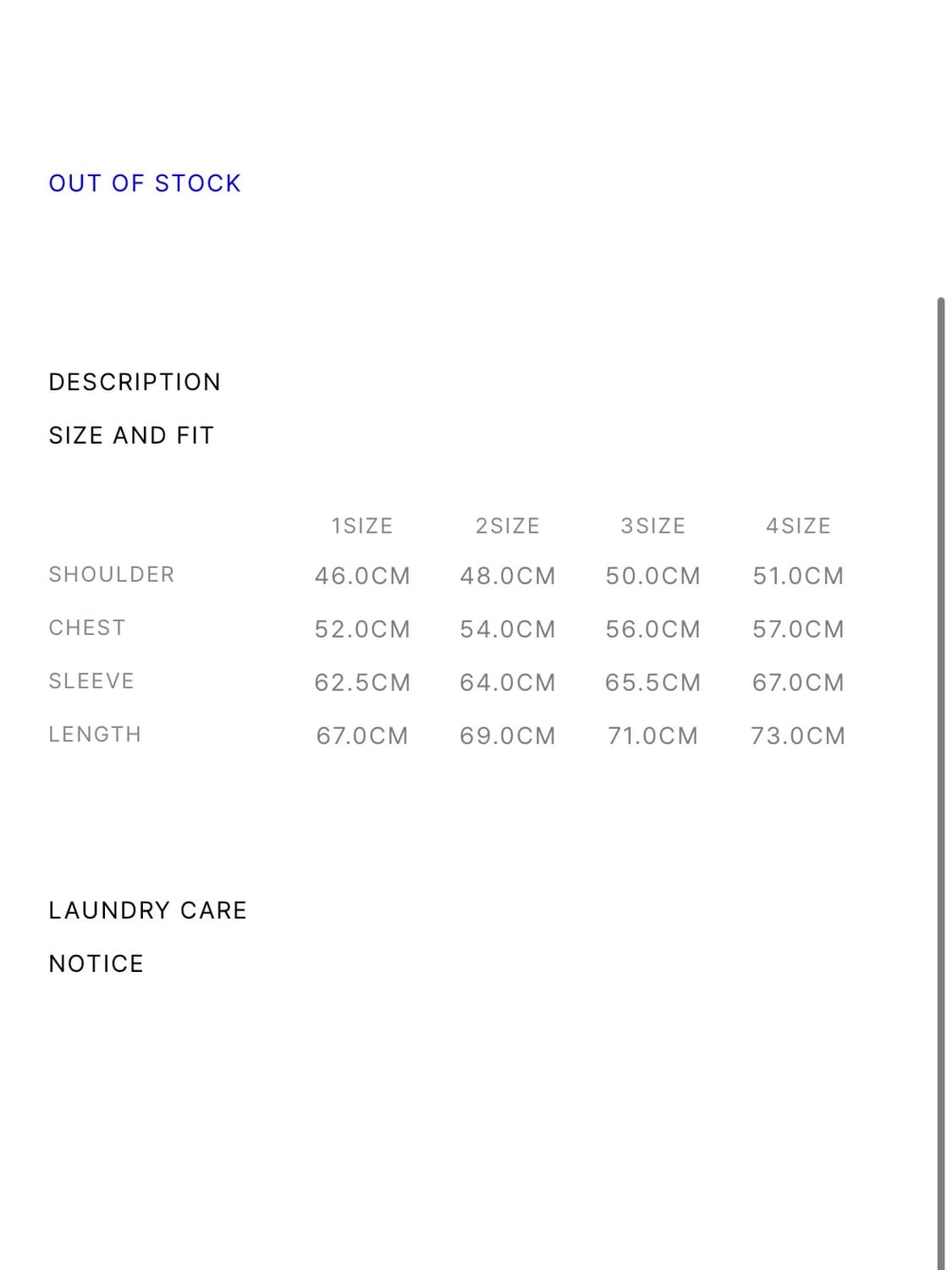The image size is (952, 1270).
Task: Open the NOTICE section
Action: pos(96,964)
